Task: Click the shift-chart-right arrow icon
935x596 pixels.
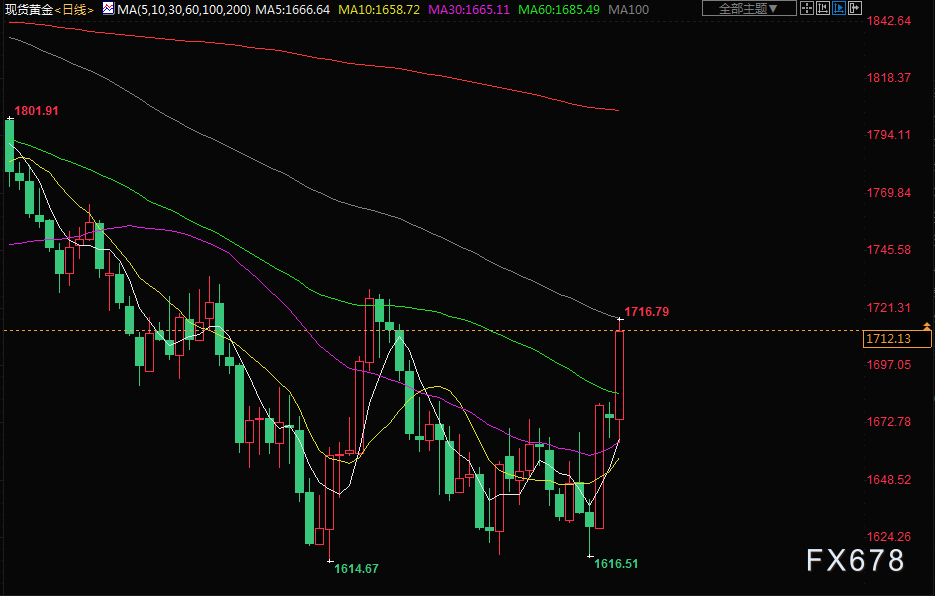Action: pyautogui.click(x=854, y=8)
